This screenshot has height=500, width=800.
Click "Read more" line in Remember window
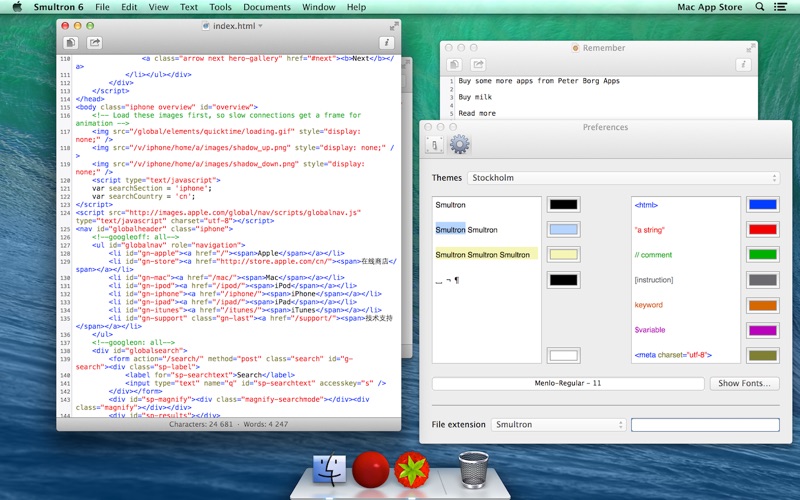477,113
